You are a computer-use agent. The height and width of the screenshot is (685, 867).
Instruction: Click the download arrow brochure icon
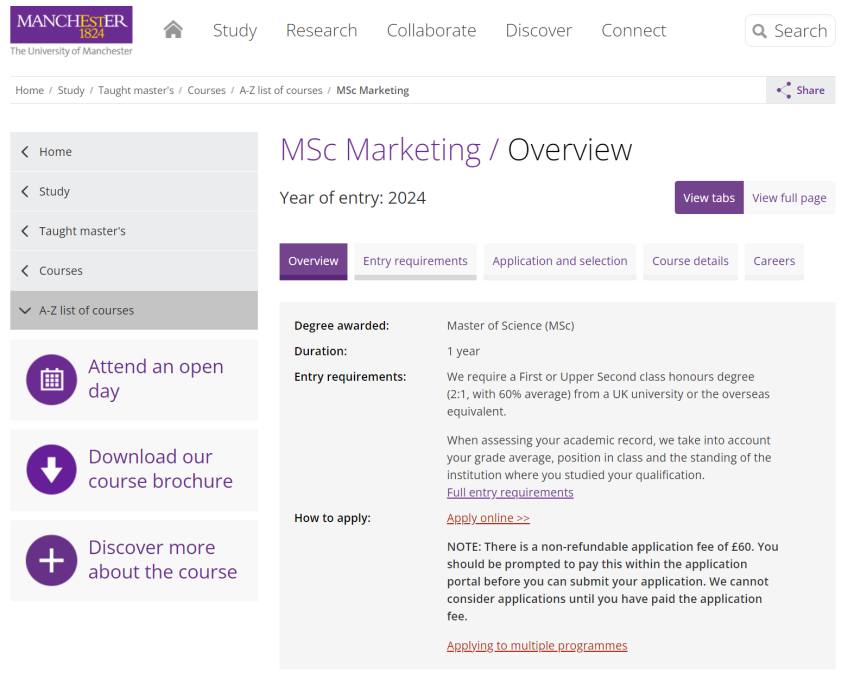[51, 469]
